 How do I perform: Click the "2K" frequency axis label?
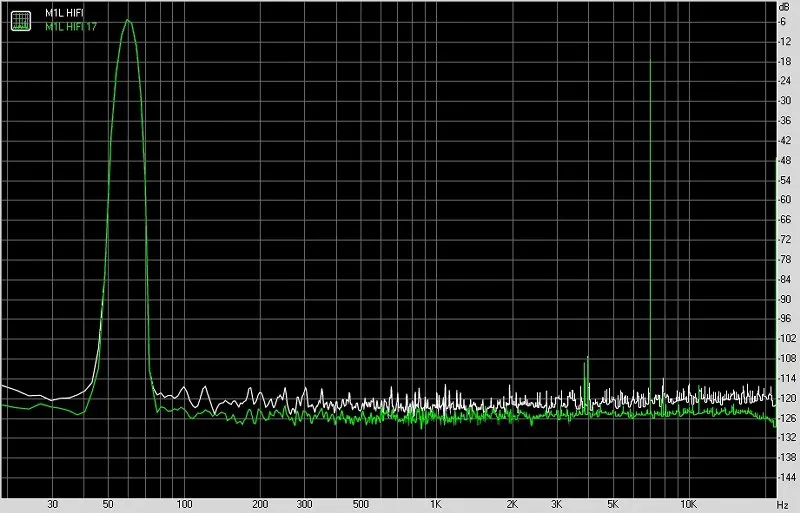(x=512, y=505)
